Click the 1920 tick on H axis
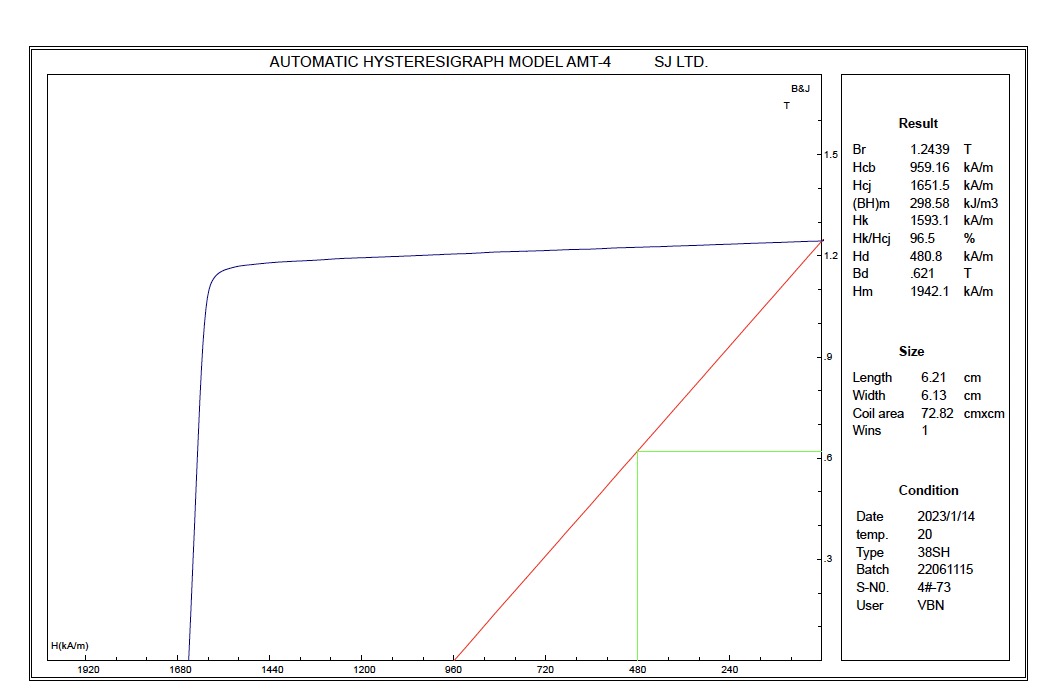This screenshot has height=692, width=1044. coord(89,669)
